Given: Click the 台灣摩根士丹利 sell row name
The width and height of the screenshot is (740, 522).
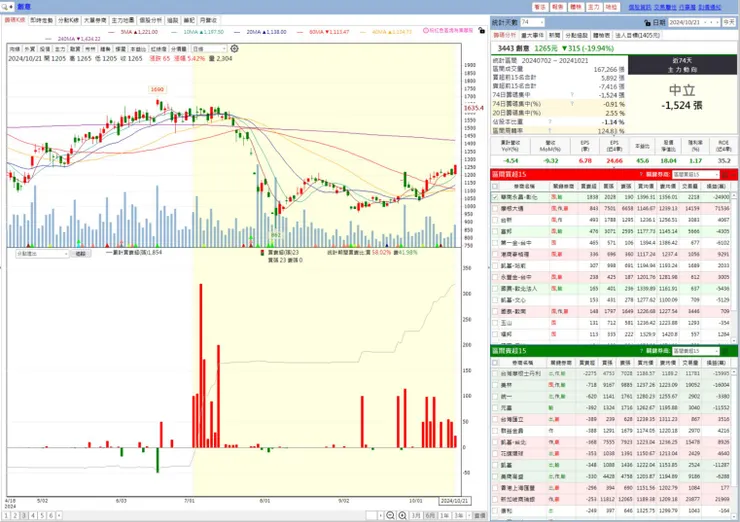Looking at the screenshot, I should tap(521, 374).
